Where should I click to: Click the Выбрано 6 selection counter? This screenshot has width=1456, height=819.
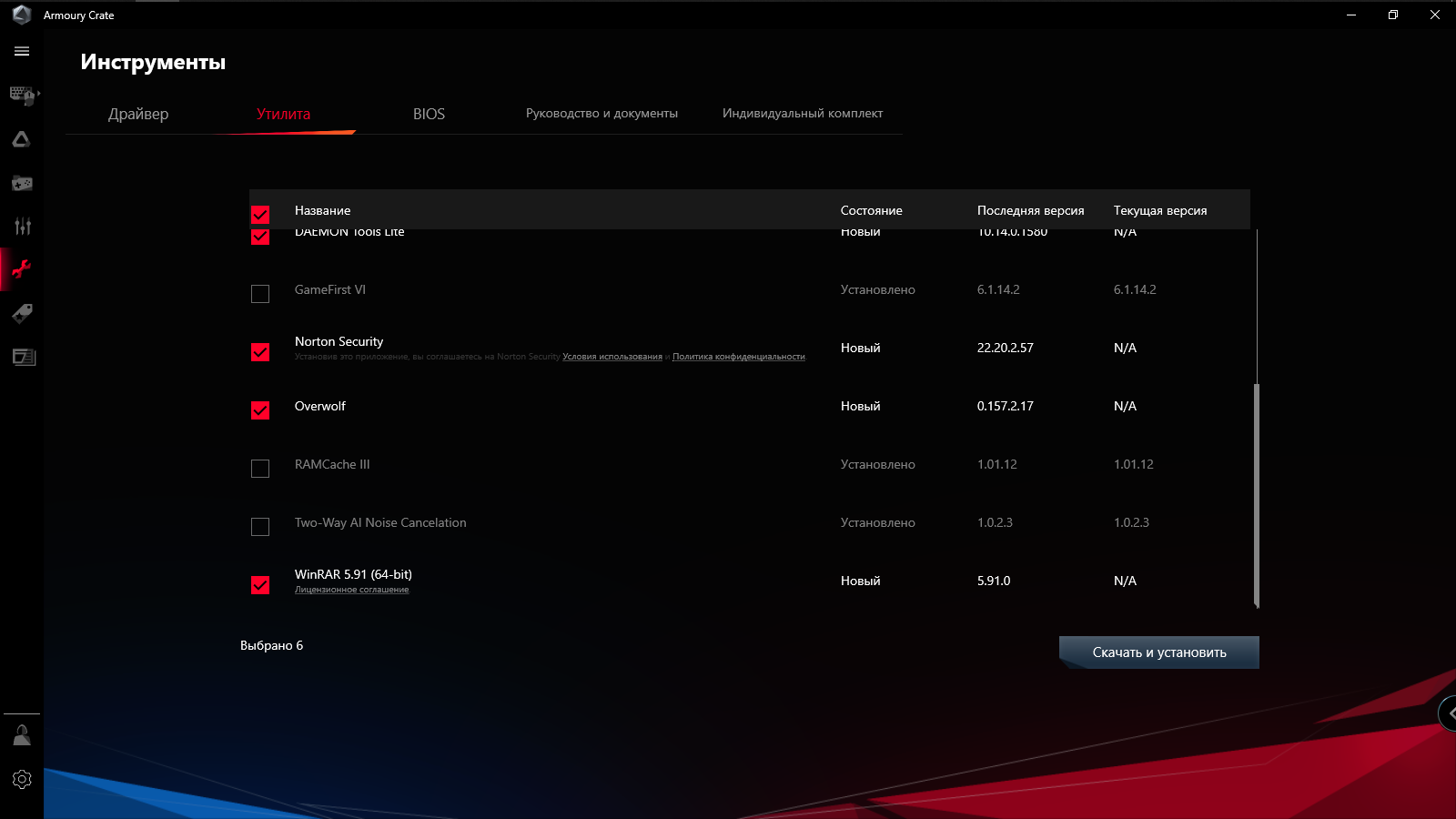(272, 645)
